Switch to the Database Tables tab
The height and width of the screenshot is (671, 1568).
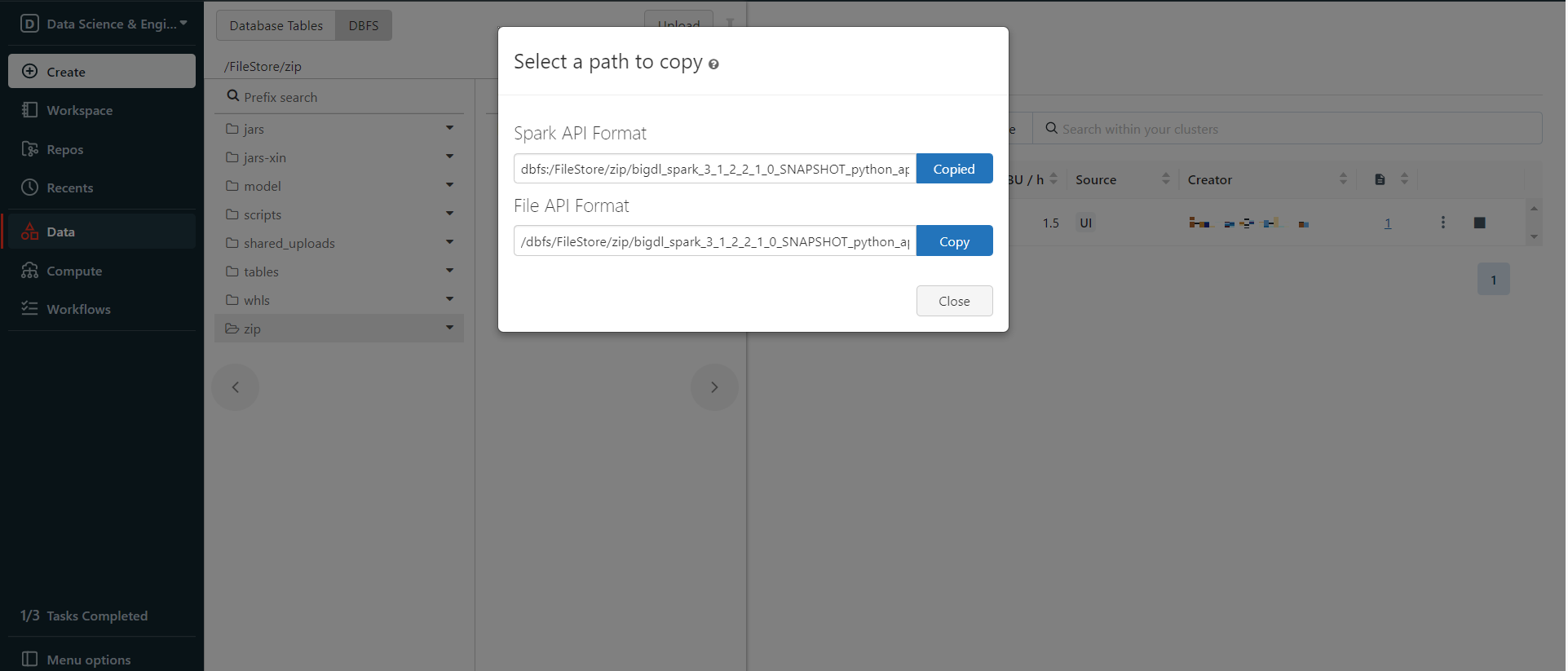tap(276, 25)
